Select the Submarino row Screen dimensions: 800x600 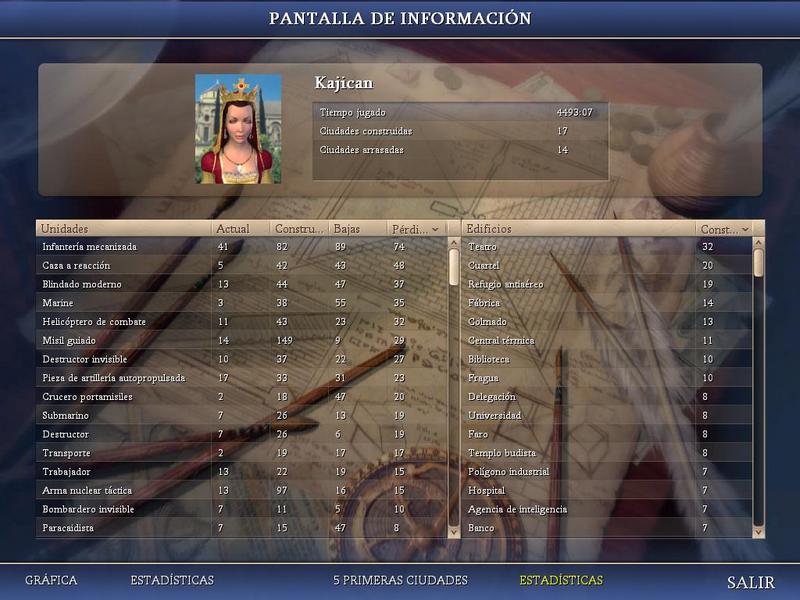(x=242, y=415)
